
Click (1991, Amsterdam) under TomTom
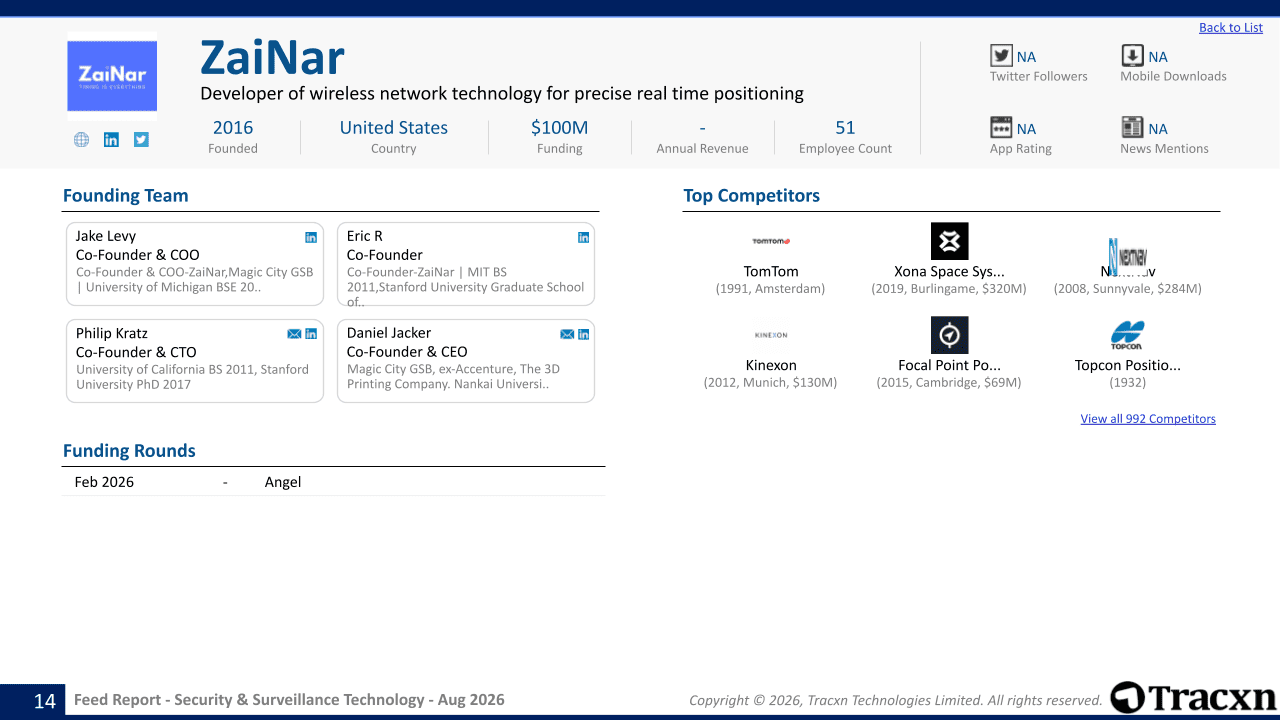pos(771,289)
